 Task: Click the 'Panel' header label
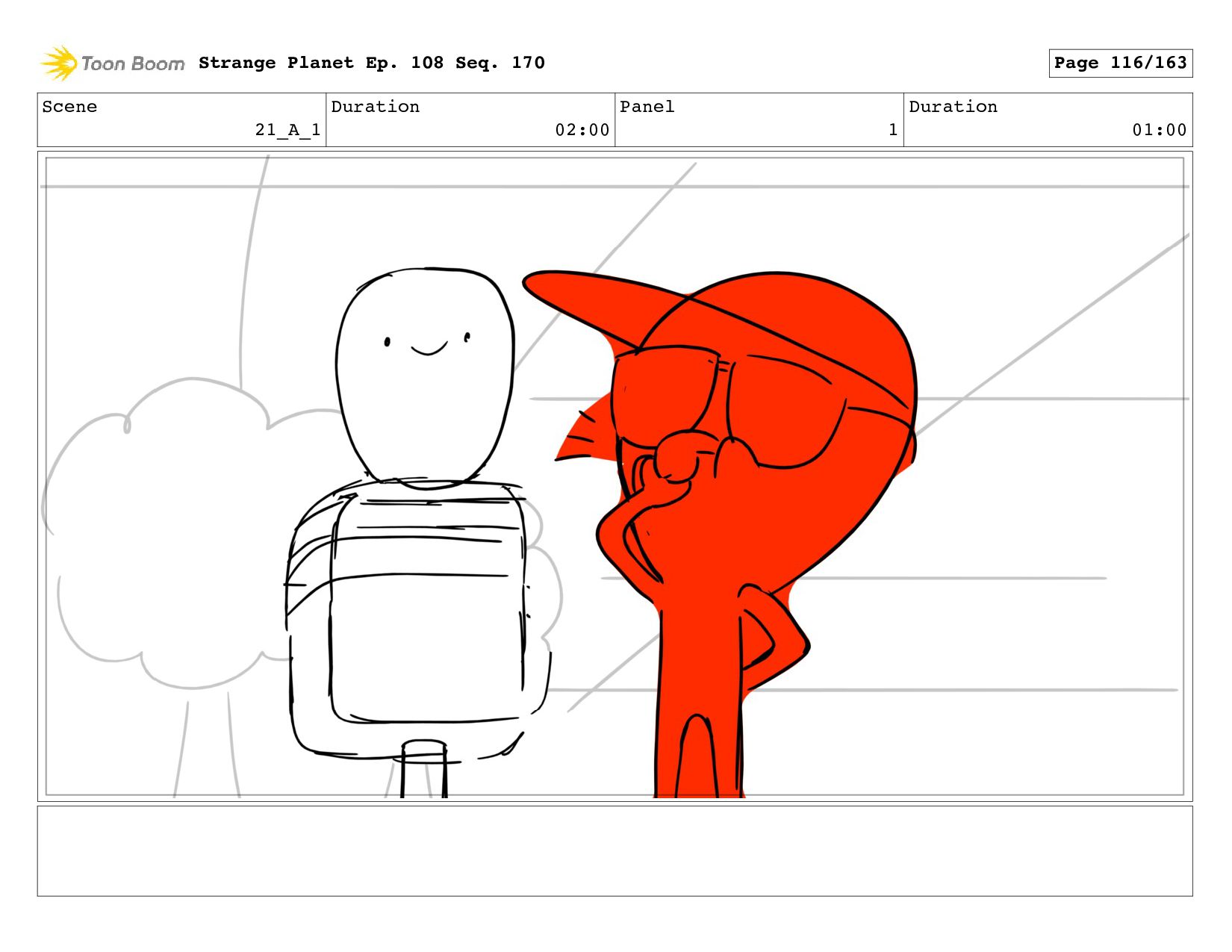647,107
